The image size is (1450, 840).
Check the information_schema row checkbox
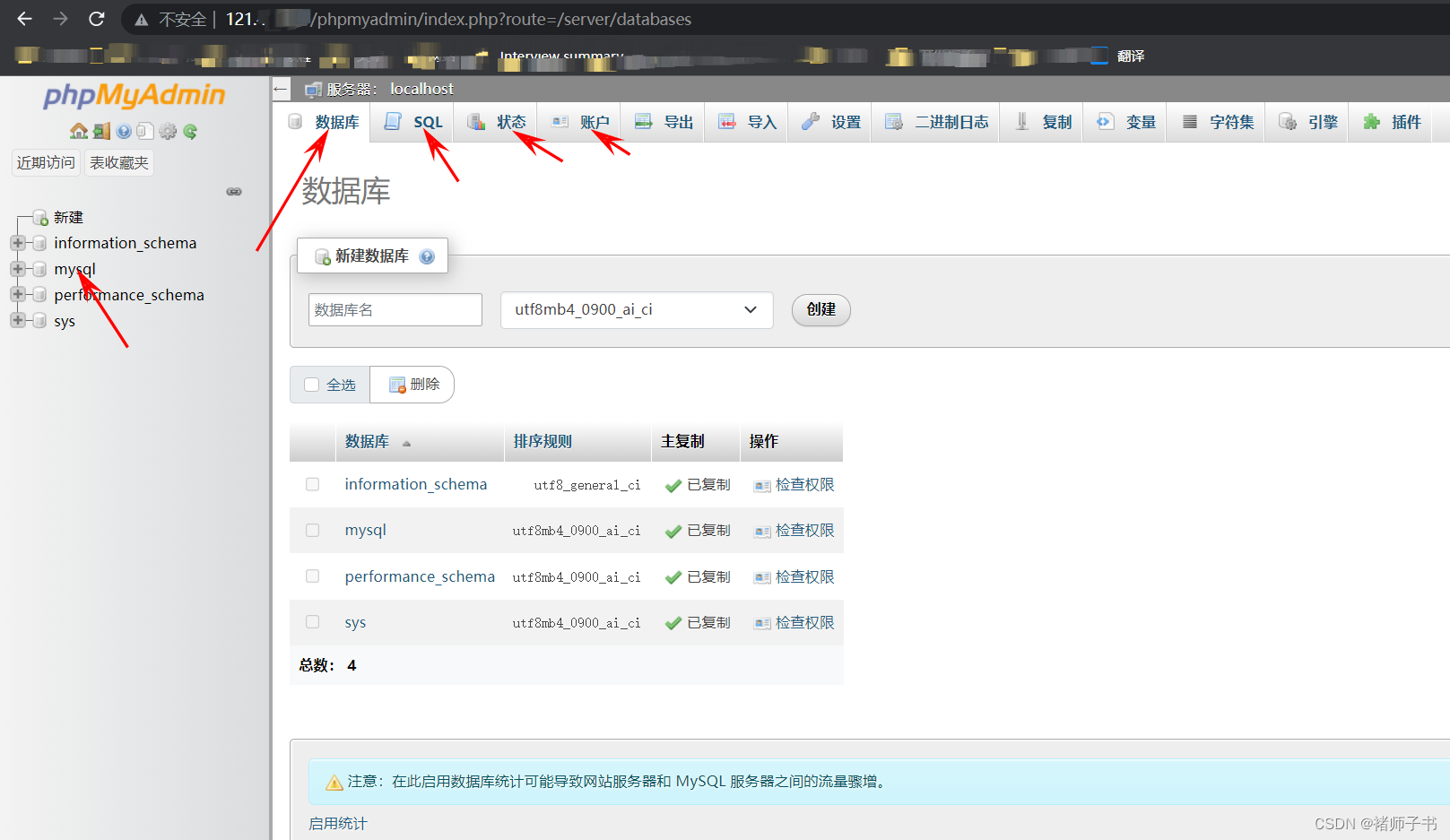point(312,484)
